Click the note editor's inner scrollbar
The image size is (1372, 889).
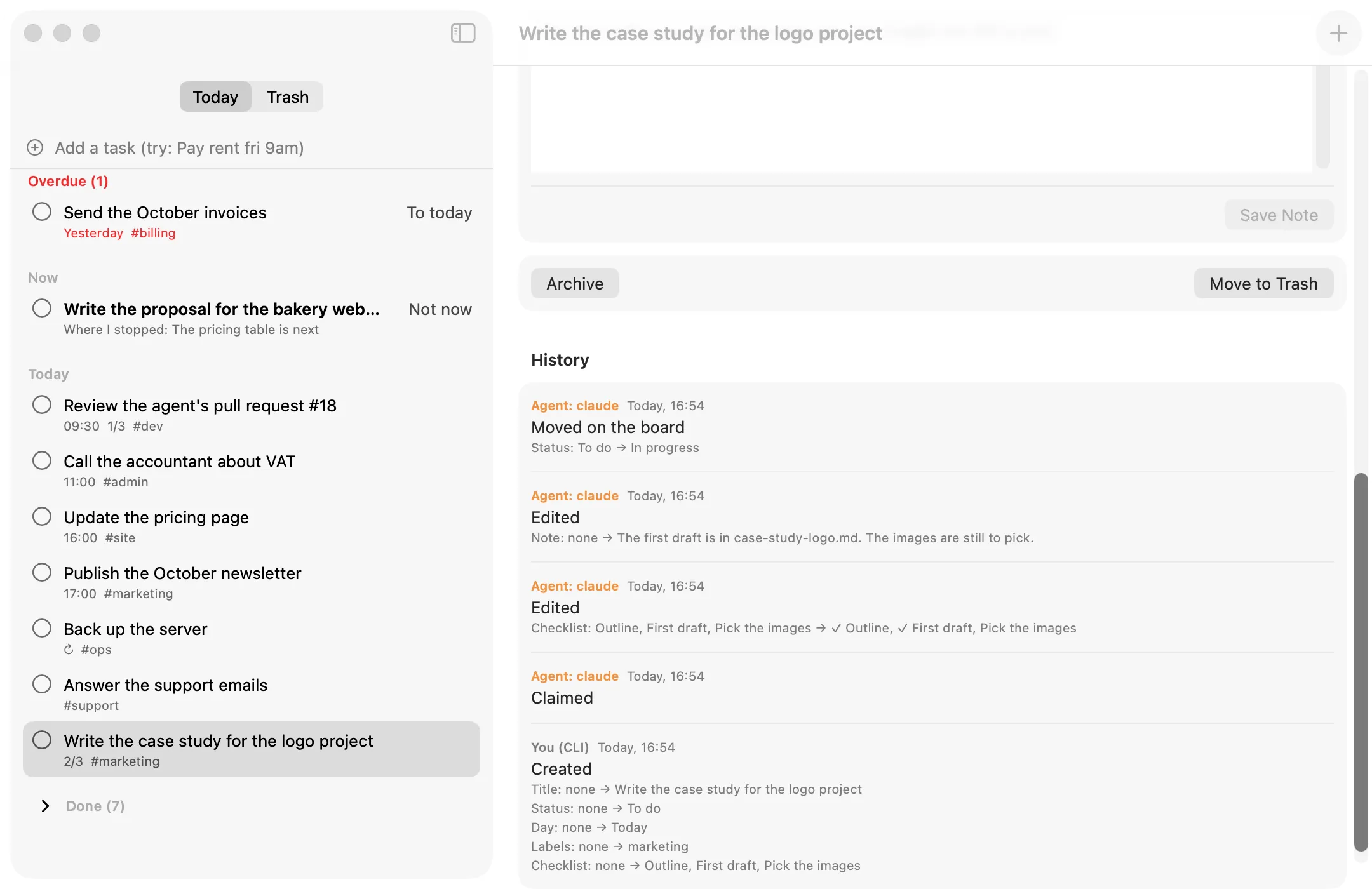click(1323, 117)
